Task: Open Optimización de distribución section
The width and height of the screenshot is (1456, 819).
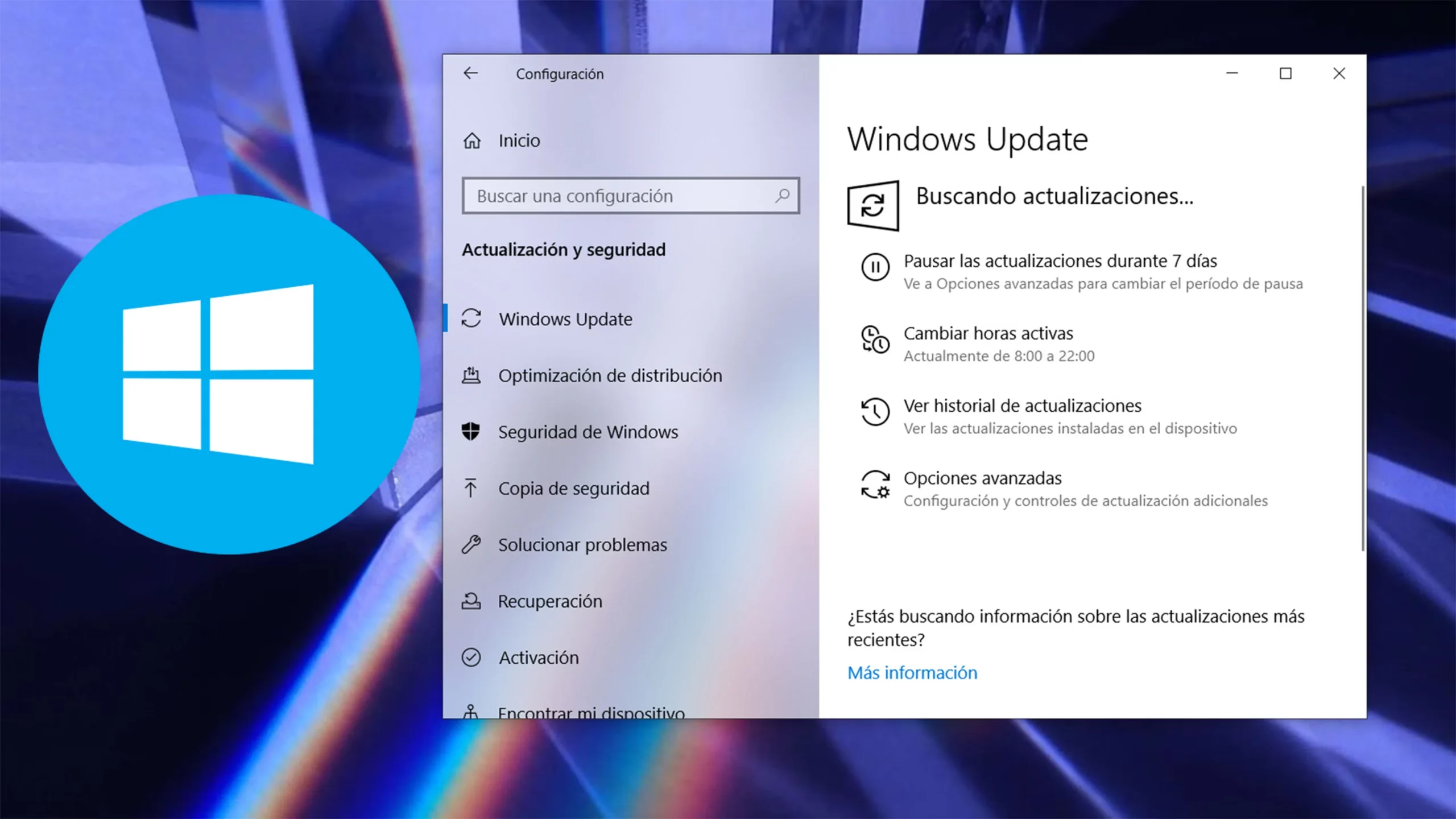Action: 610,375
